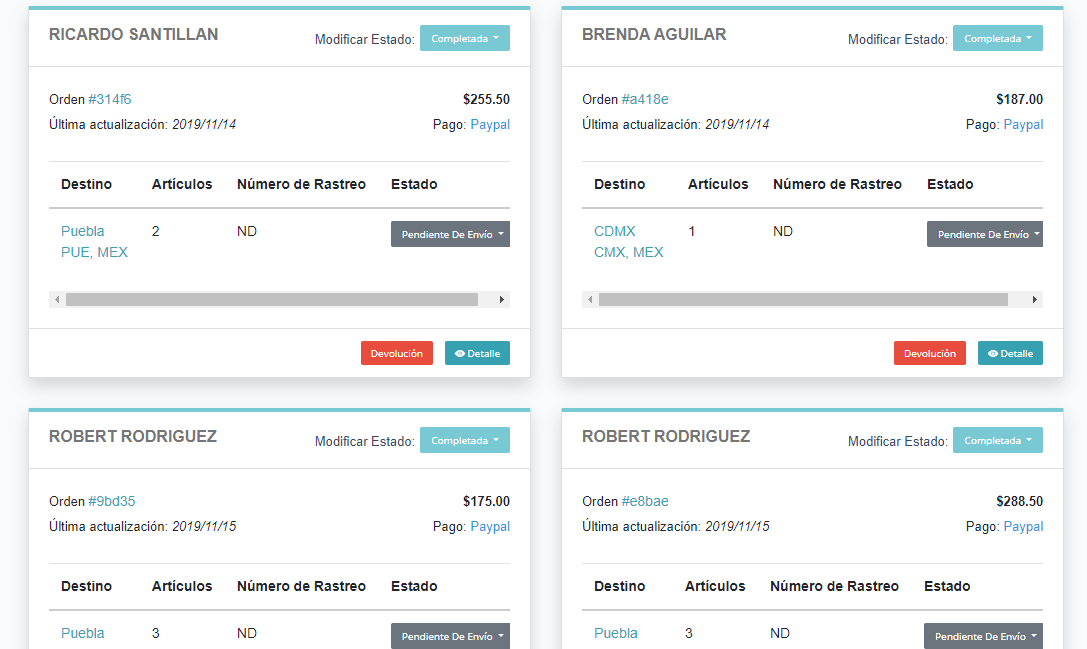Open order link #a418e

tap(645, 99)
